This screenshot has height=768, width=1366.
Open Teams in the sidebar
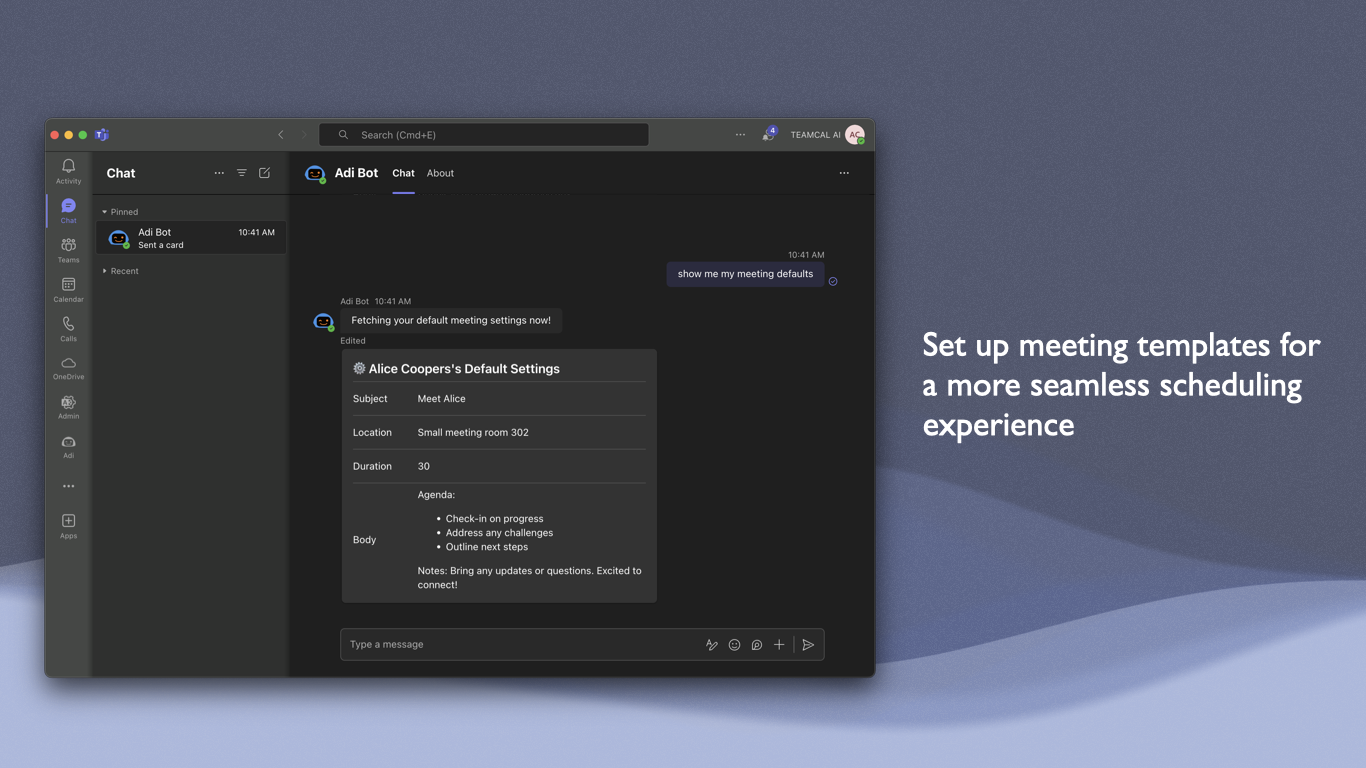(68, 250)
